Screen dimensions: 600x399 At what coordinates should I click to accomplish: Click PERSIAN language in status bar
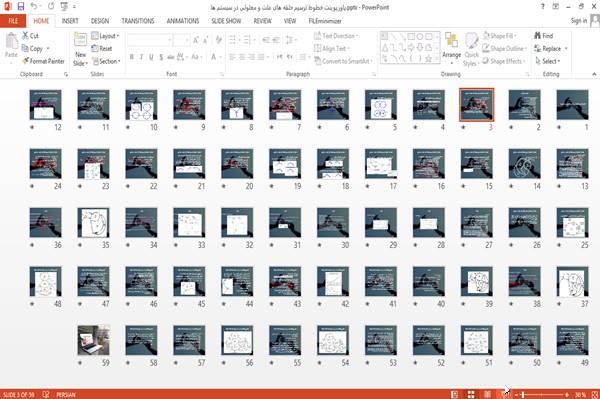(66, 394)
